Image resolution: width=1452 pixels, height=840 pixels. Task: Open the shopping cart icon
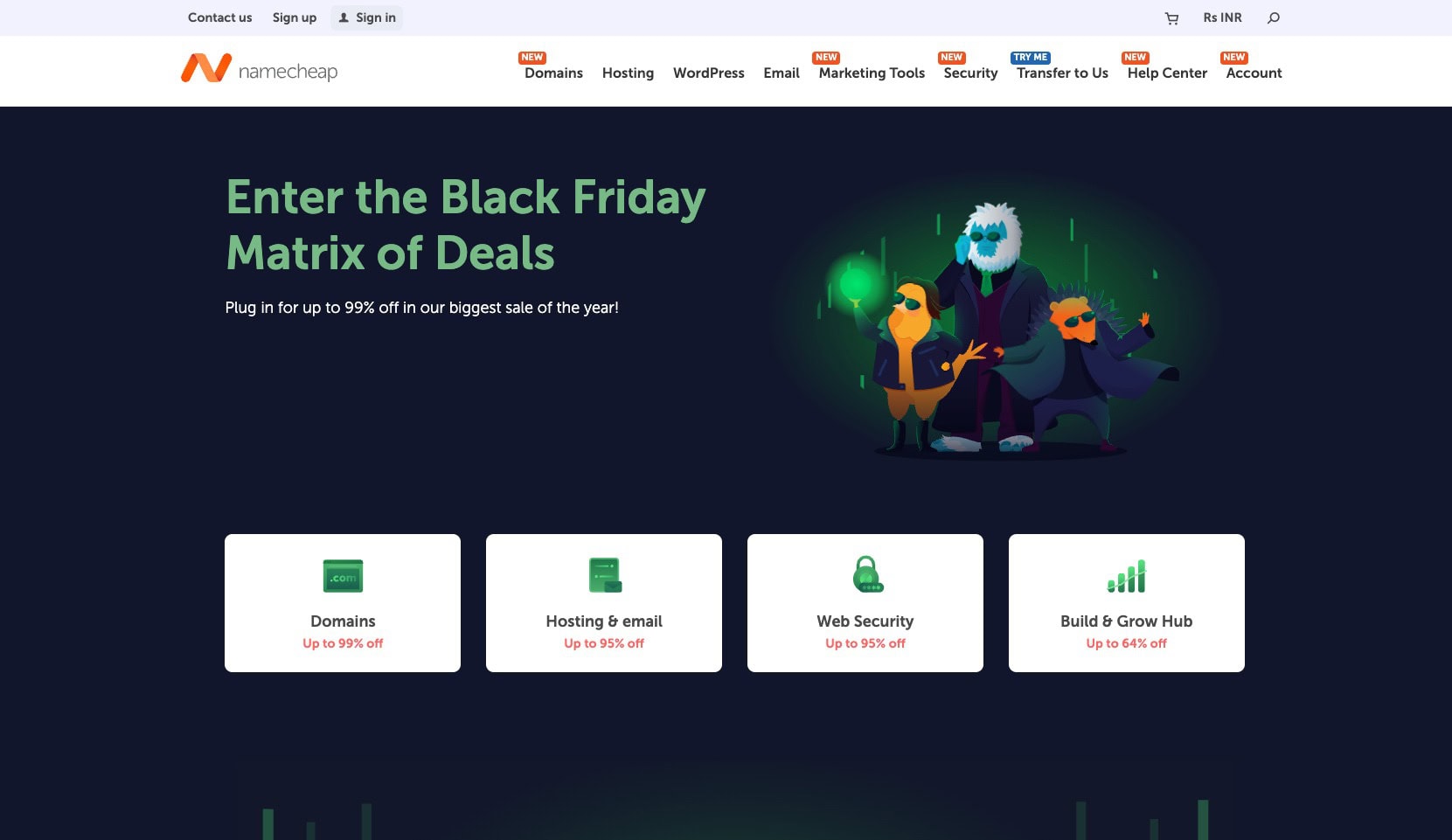[x=1171, y=18]
